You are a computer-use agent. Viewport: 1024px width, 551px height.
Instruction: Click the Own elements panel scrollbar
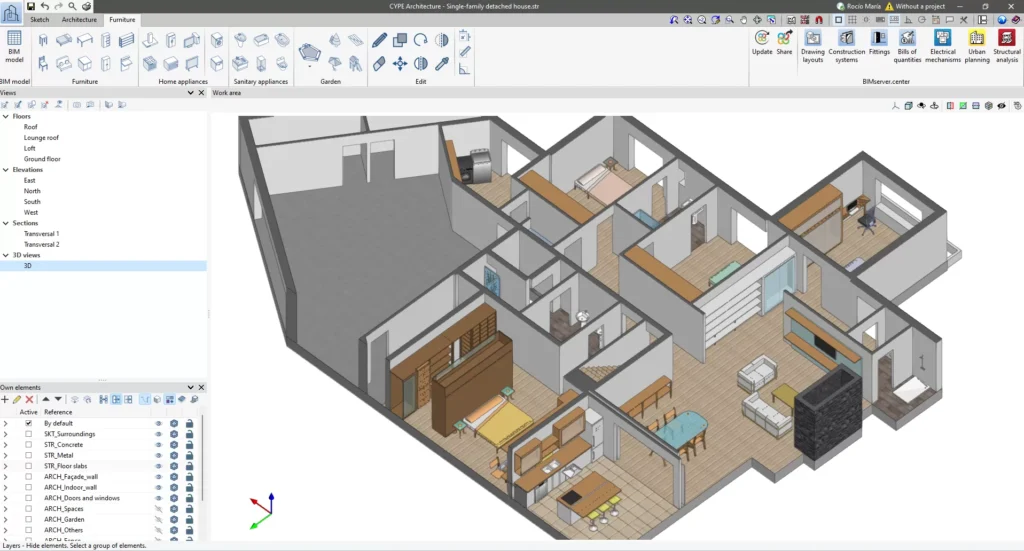202,457
